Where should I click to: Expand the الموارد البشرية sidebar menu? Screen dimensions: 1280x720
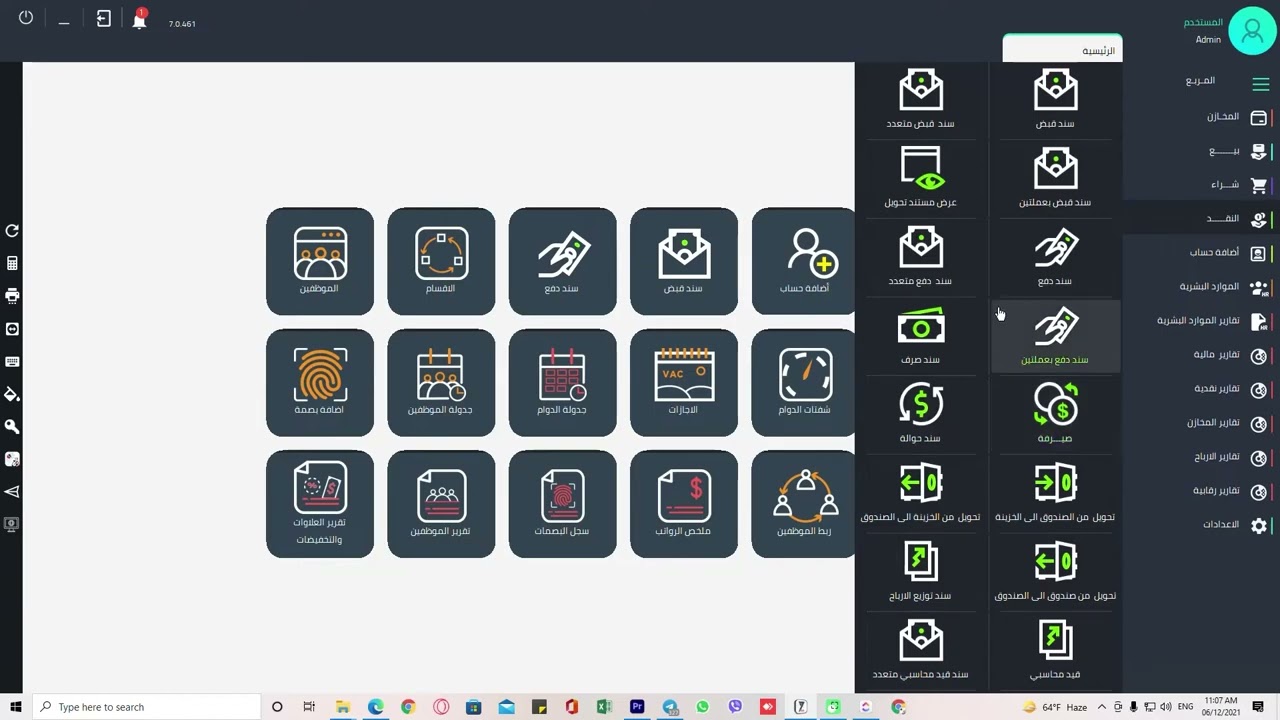[1202, 287]
